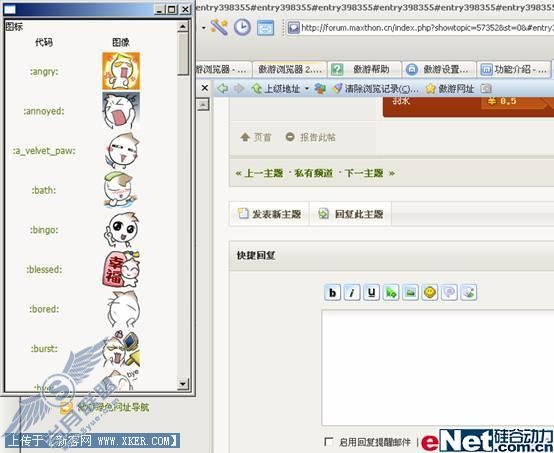Image resolution: width=554 pixels, height=453 pixels.
Task: Insert an image via the editor toolbar
Action: tap(410, 292)
